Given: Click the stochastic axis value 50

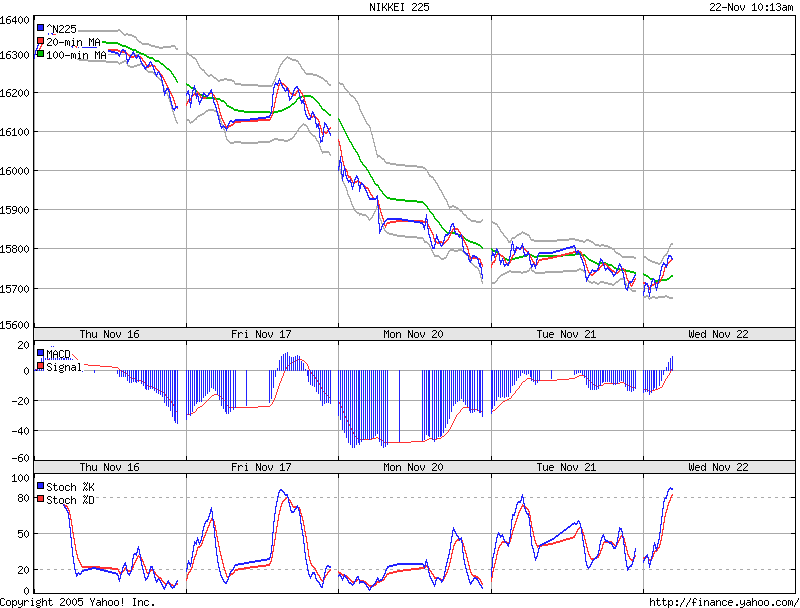Looking at the screenshot, I should [x=23, y=535].
